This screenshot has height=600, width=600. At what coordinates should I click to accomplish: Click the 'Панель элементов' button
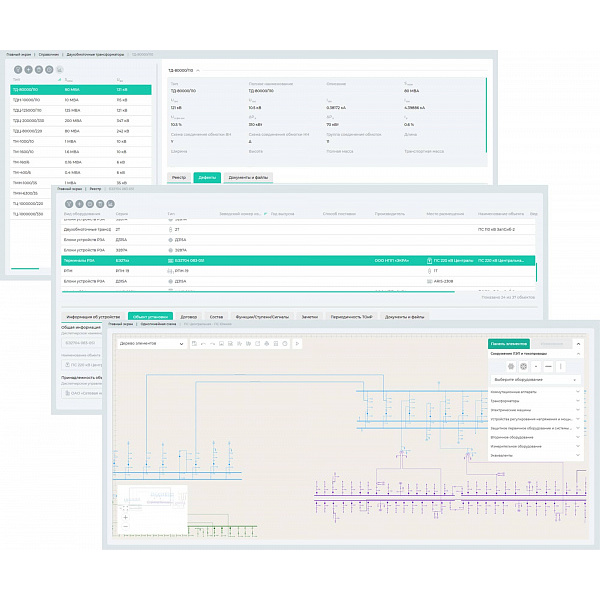(x=509, y=344)
